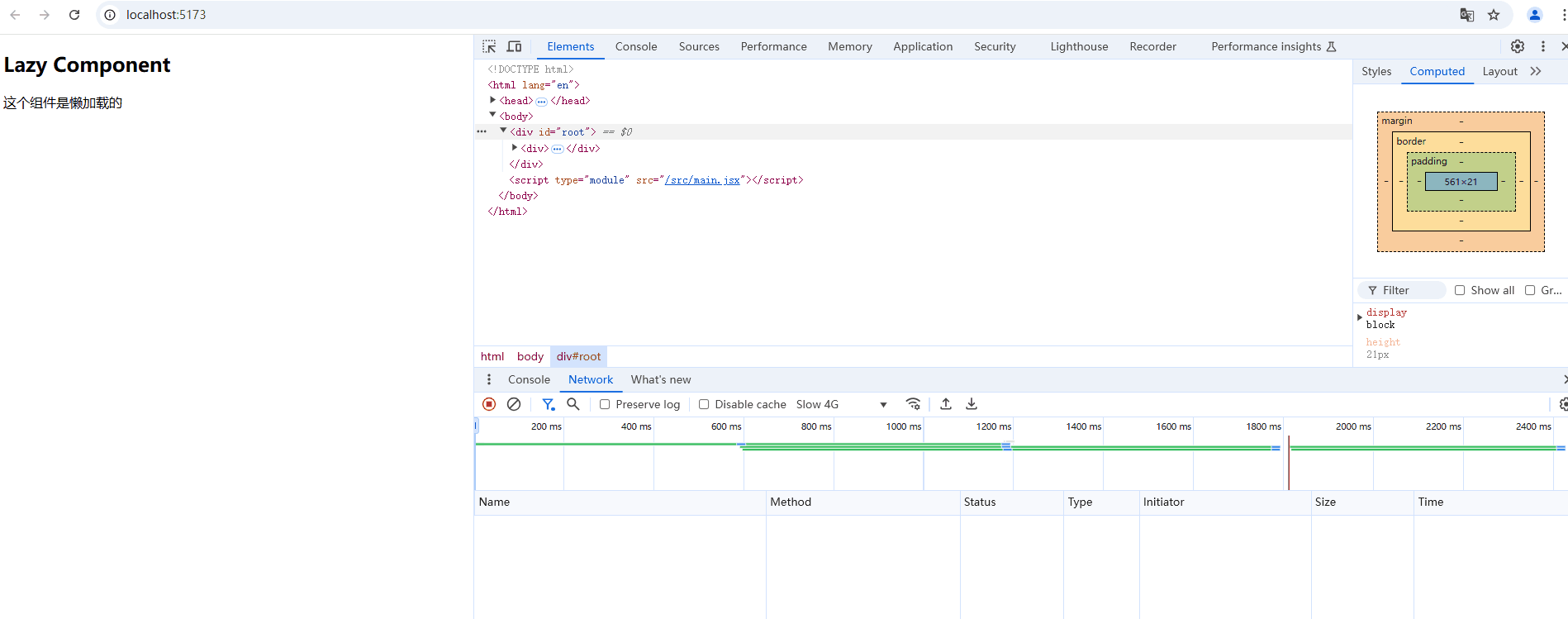Select the drawer Network tab
The height and width of the screenshot is (619, 1568).
(591, 380)
